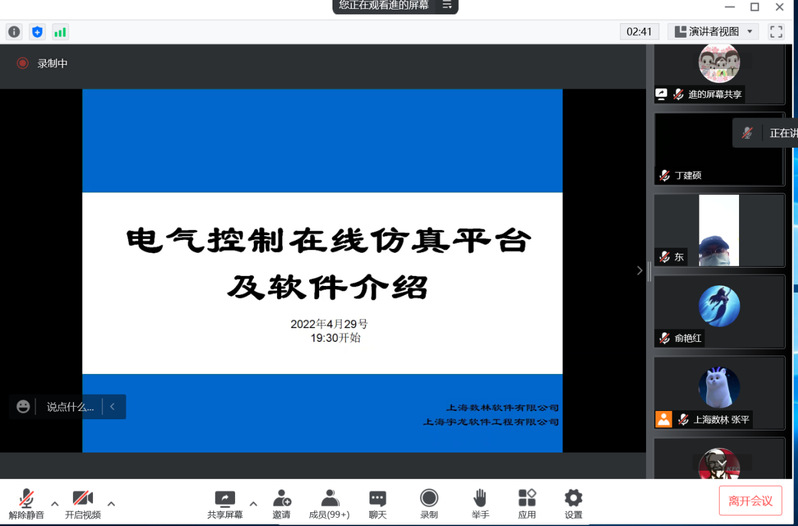Click 共享屏幕 share screen button
The height and width of the screenshot is (526, 798).
pos(225,504)
